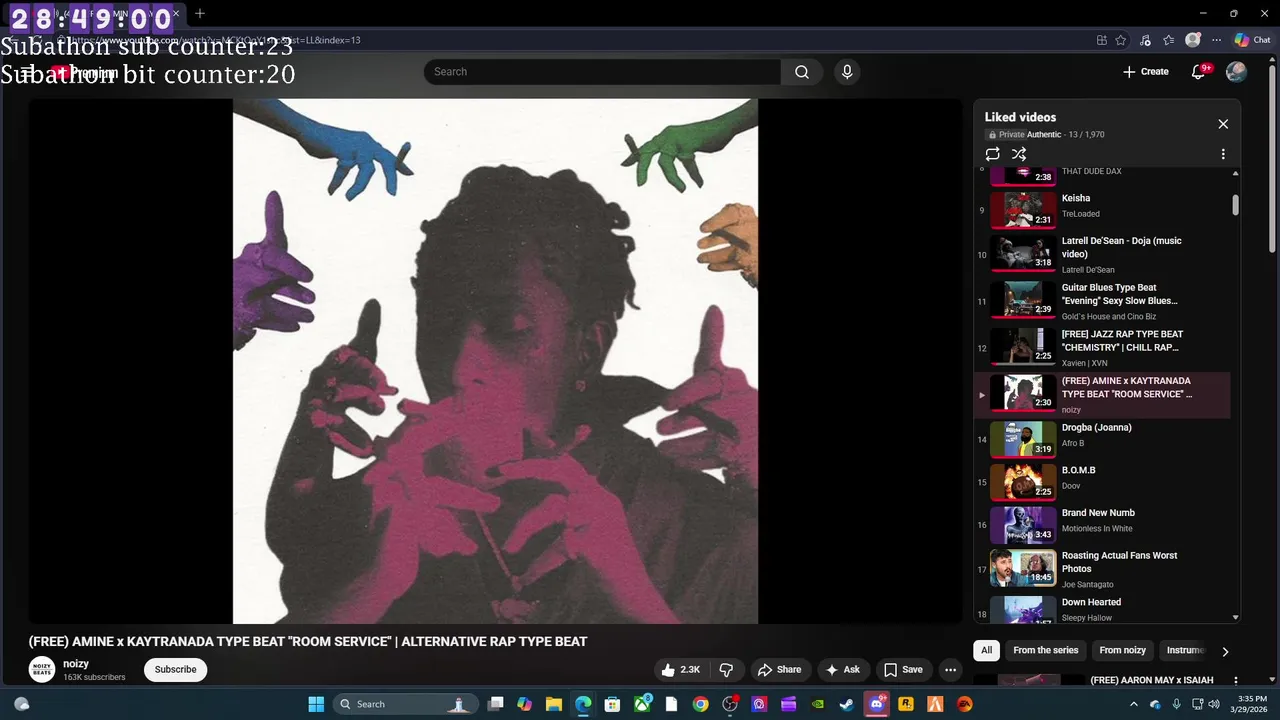This screenshot has height=720, width=1280.
Task: Open Google Chrome from the taskbar
Action: tap(701, 704)
